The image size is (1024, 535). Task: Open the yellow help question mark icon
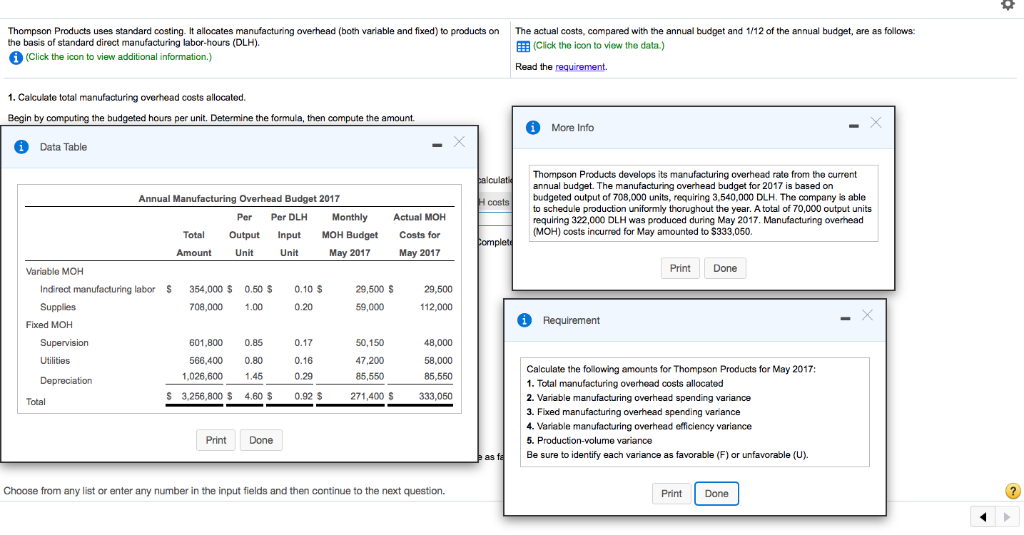[1012, 491]
